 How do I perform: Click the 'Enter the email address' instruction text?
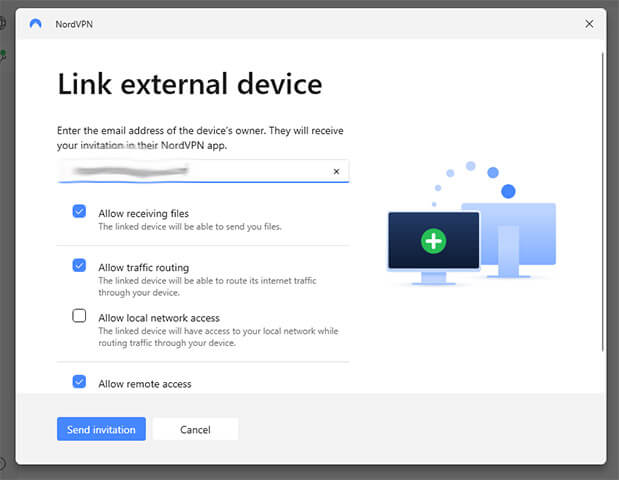(200, 138)
